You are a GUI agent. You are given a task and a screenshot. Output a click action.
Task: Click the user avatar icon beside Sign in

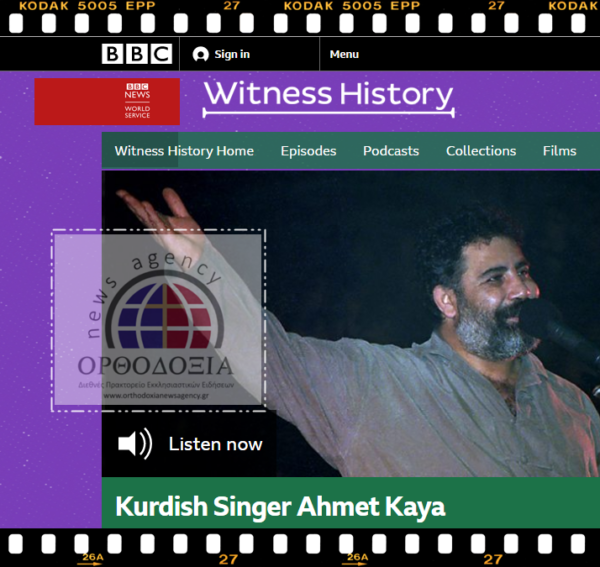click(201, 54)
